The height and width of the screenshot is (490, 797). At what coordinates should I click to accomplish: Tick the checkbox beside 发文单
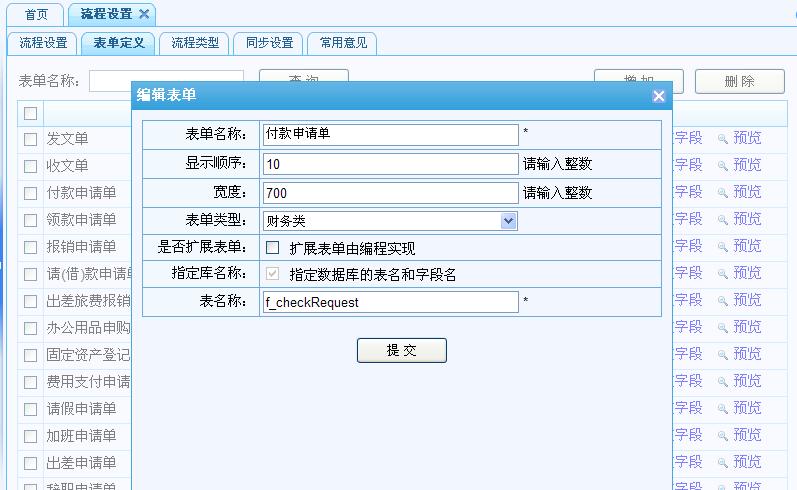tap(31, 140)
